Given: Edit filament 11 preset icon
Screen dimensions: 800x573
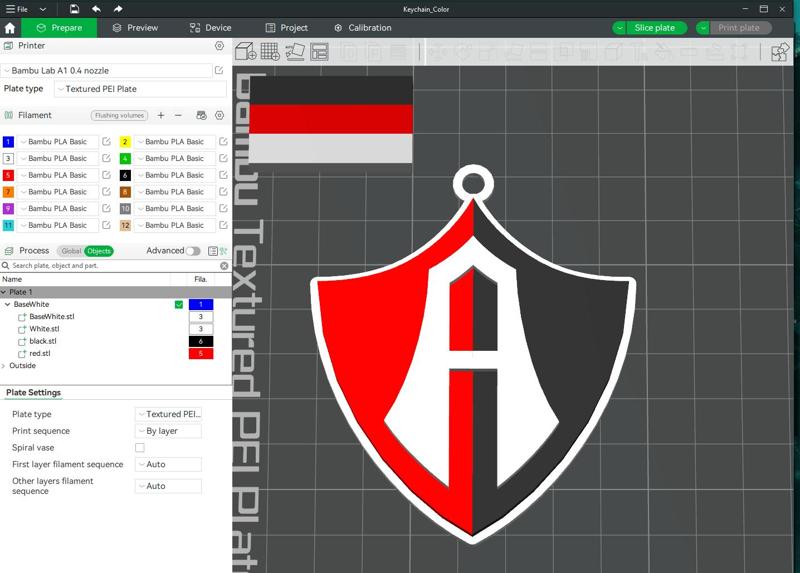Looking at the screenshot, I should pos(106,225).
